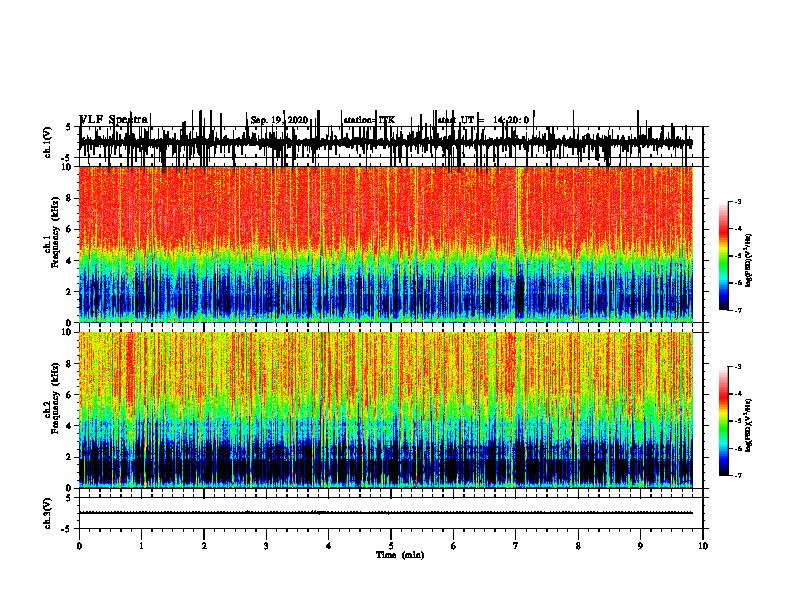Click time axis tick label '4'
792x612 pixels.
pos(329,546)
